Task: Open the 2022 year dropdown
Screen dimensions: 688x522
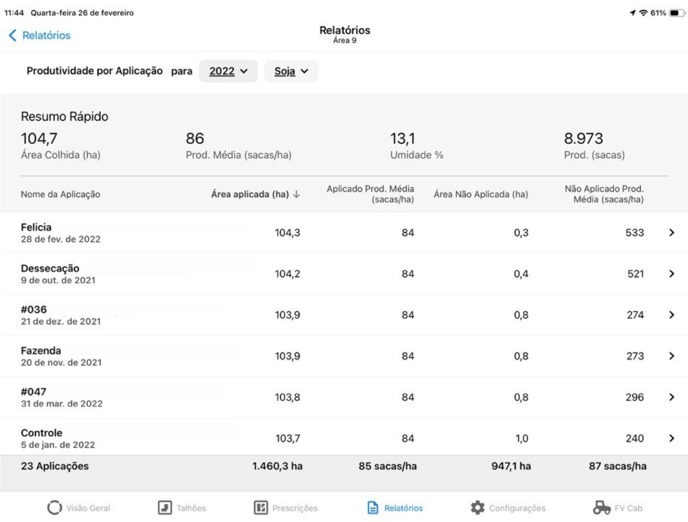Action: (228, 72)
